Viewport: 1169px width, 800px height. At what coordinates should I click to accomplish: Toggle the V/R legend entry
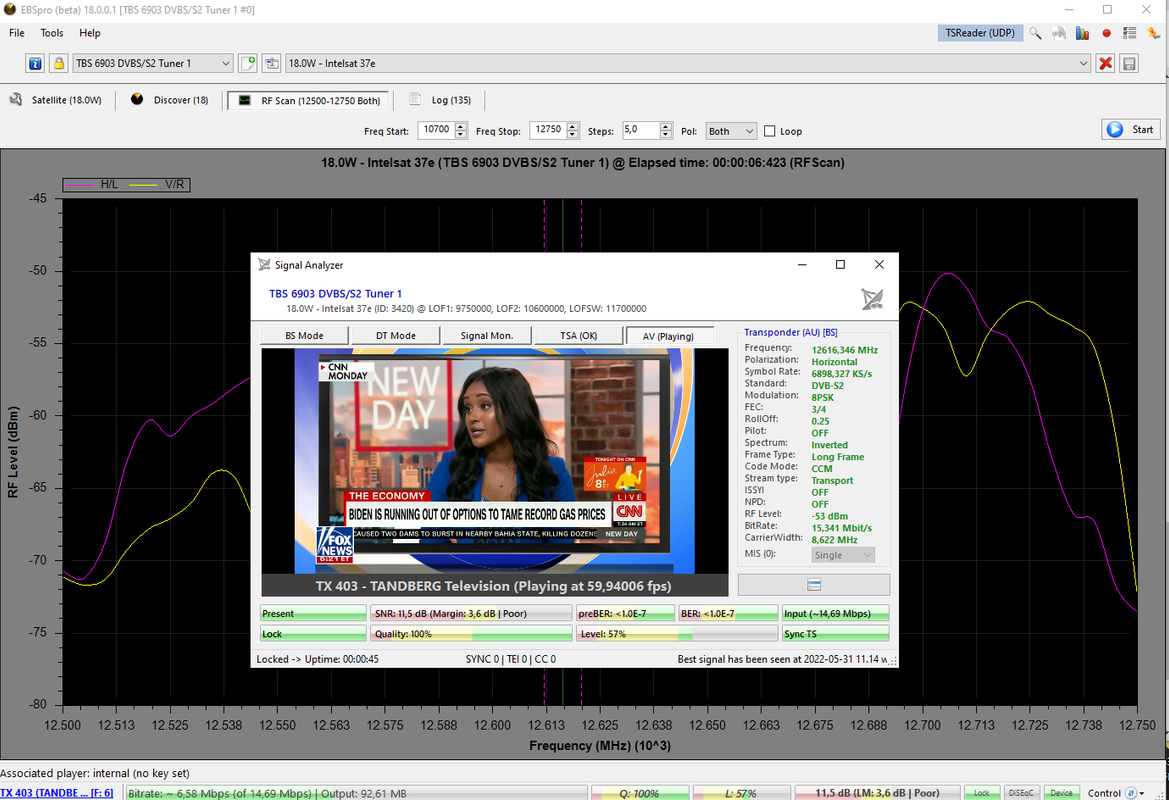[157, 184]
